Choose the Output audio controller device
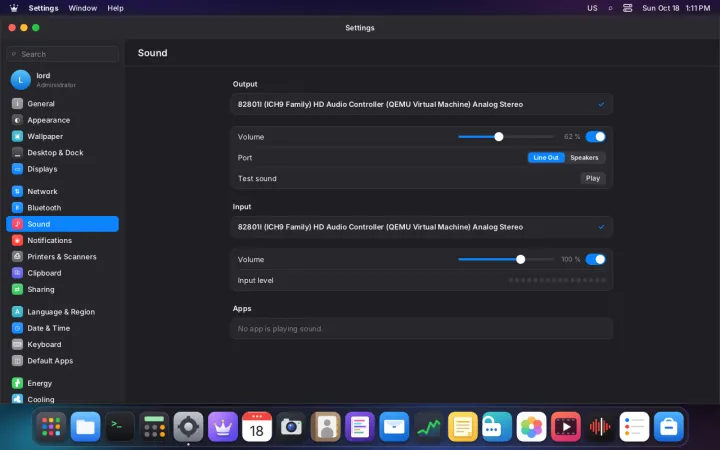The image size is (720, 450). tap(422, 105)
